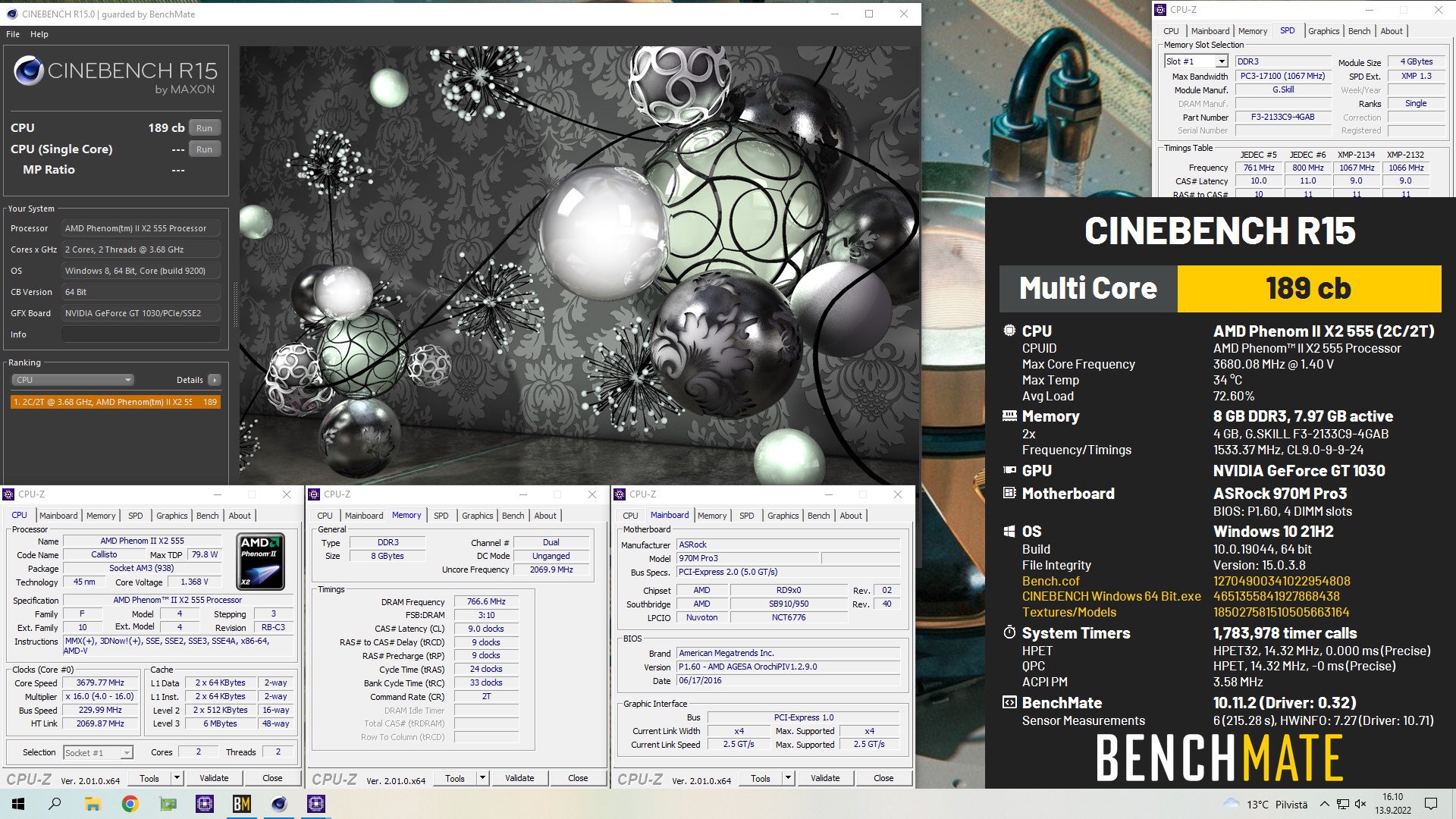The image size is (1456, 819).
Task: Open BenchMate BM taskbar icon
Action: coord(242,804)
